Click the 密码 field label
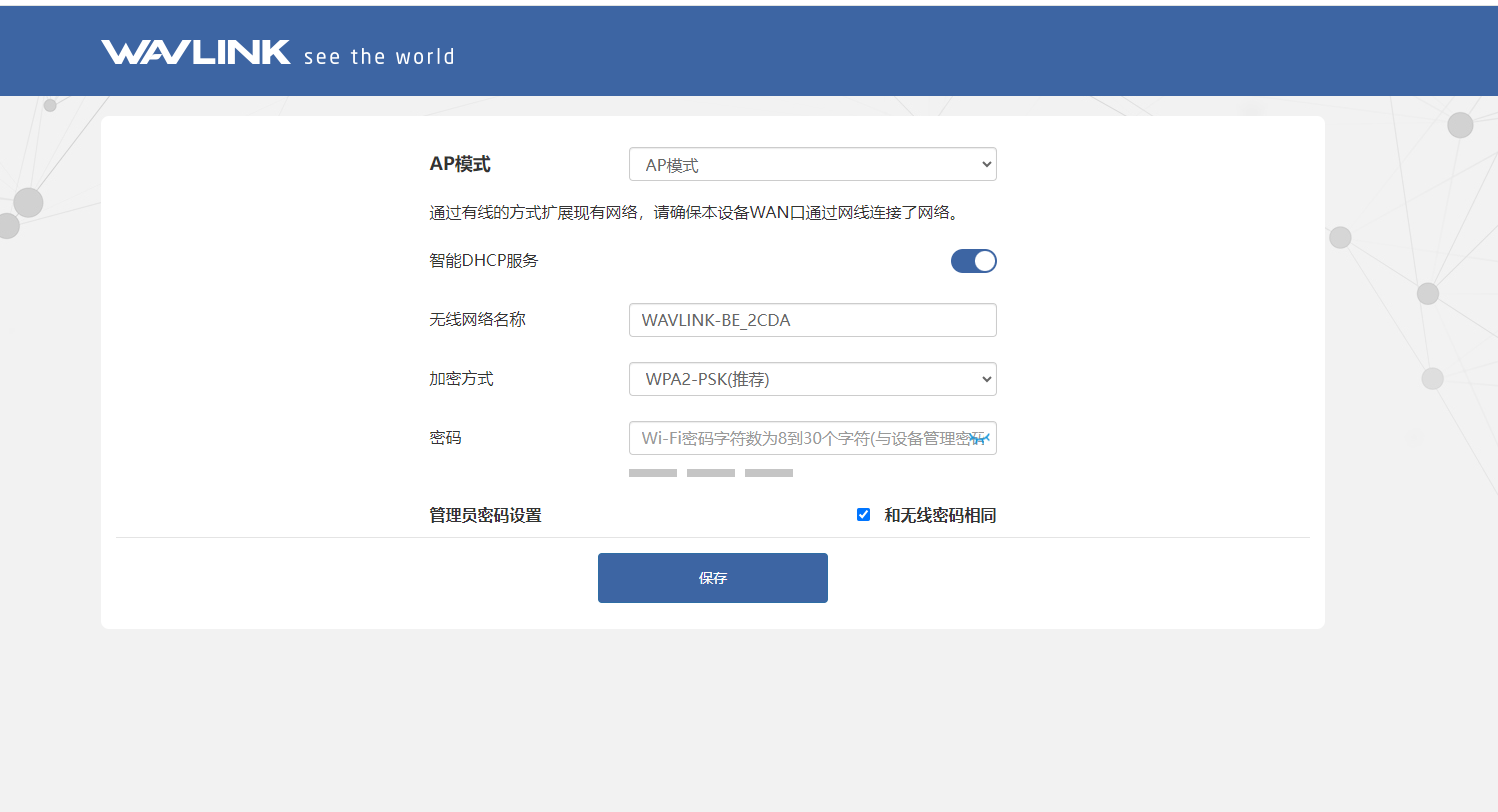 tap(444, 437)
